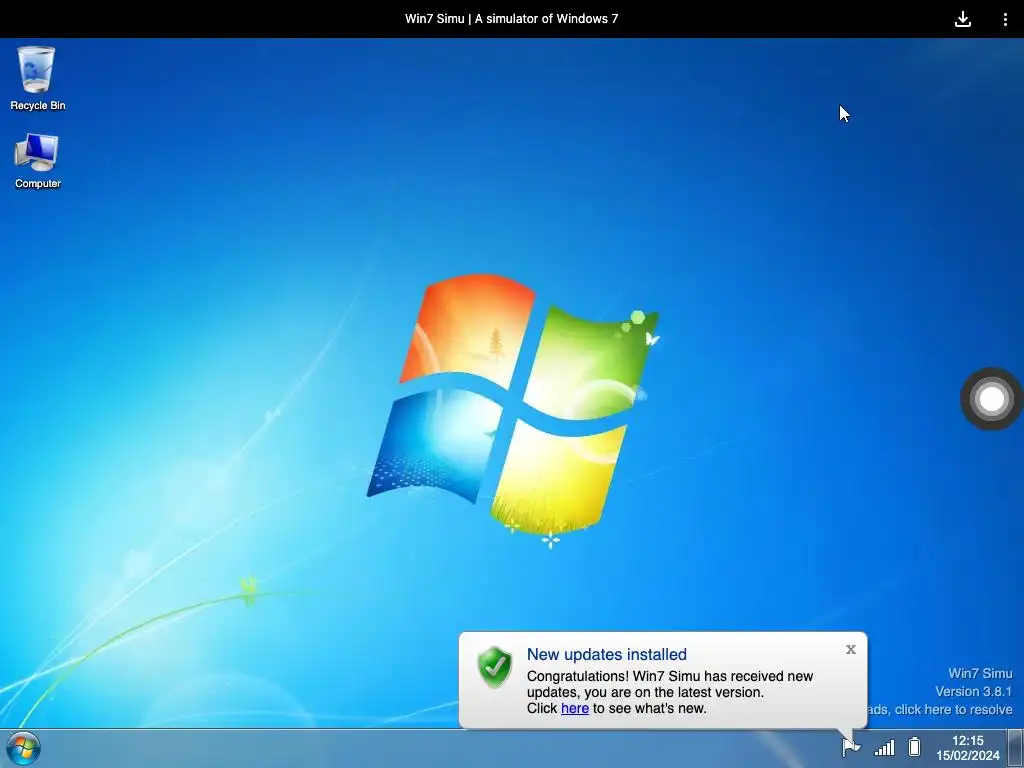The image size is (1024, 768).
Task: Select the Computer desktop icon
Action: [37, 161]
